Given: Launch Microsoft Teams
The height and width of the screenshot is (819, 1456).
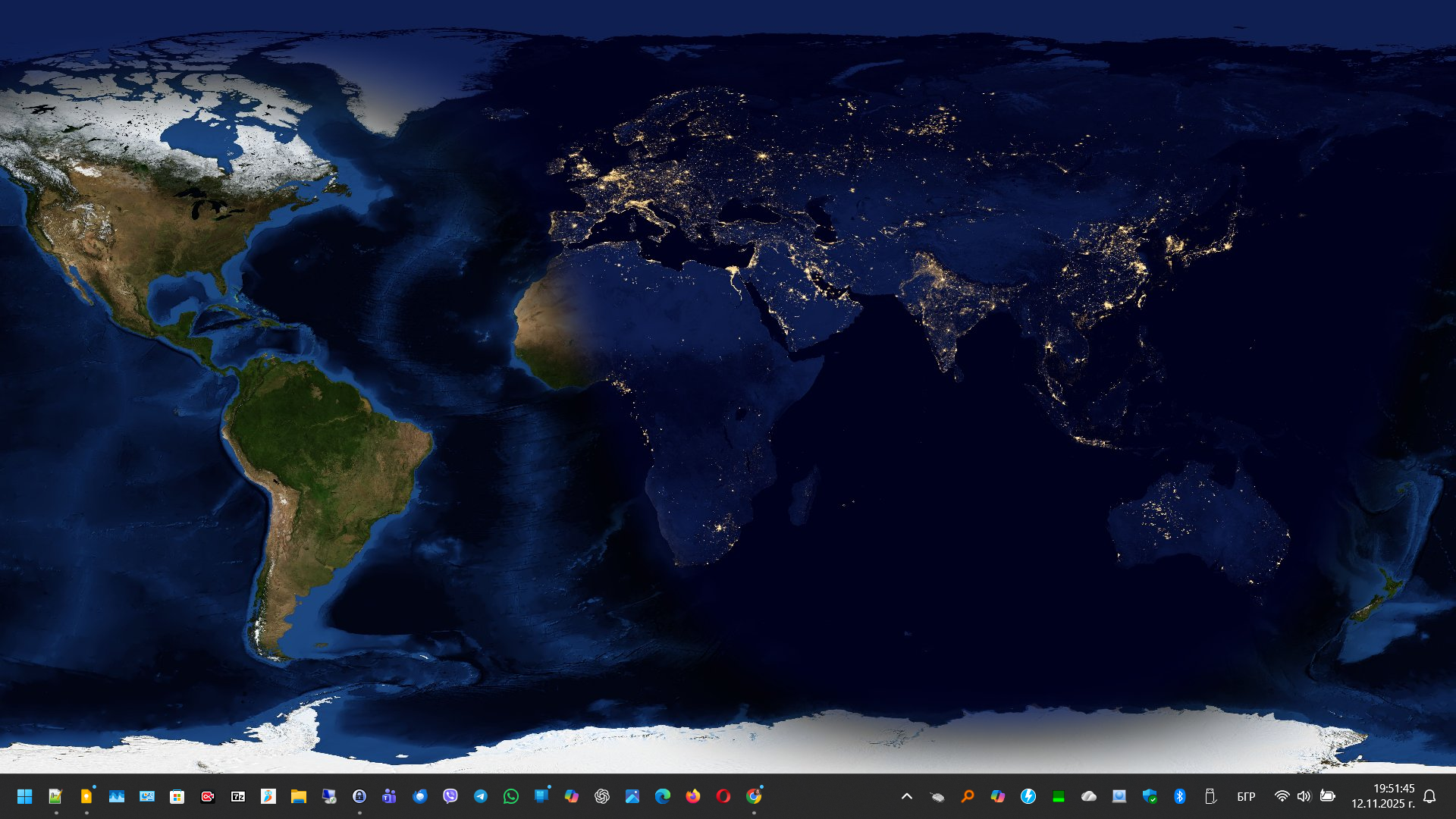Looking at the screenshot, I should click(389, 796).
